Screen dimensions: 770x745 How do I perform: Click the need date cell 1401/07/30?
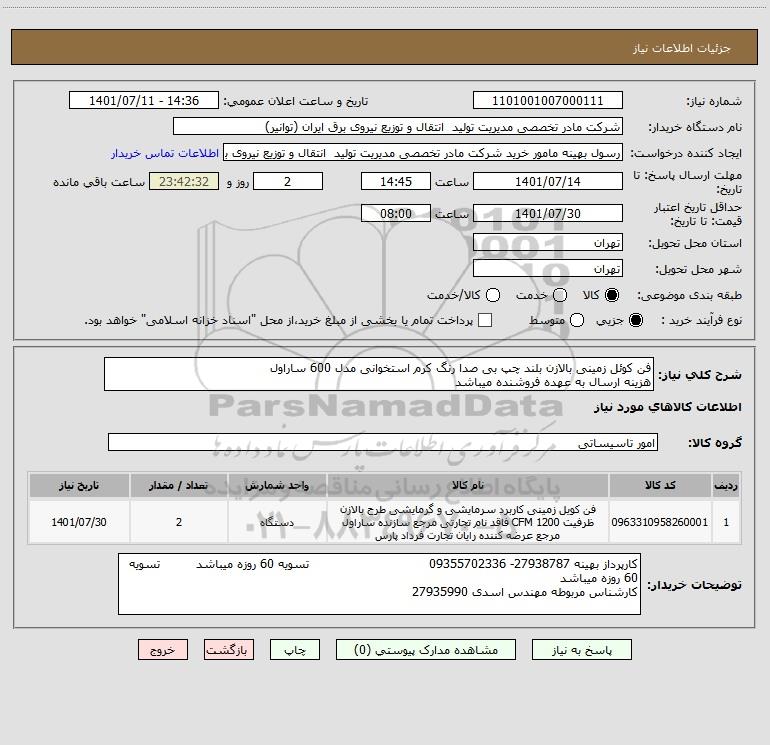click(79, 522)
